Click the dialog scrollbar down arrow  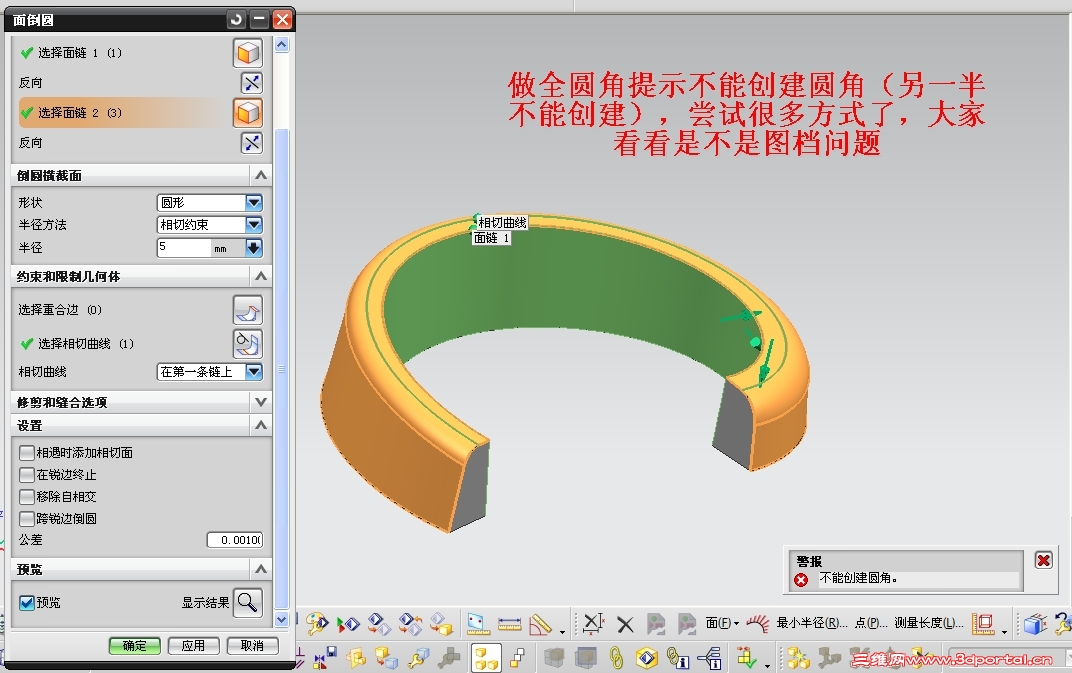pos(282,620)
